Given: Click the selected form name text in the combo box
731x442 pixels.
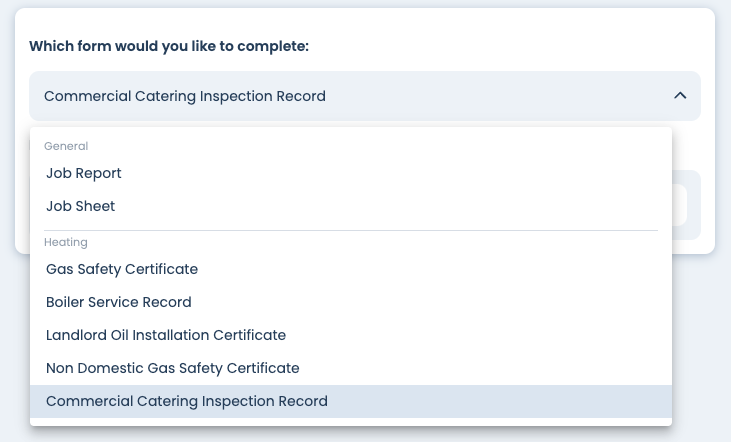Looking at the screenshot, I should pos(185,96).
